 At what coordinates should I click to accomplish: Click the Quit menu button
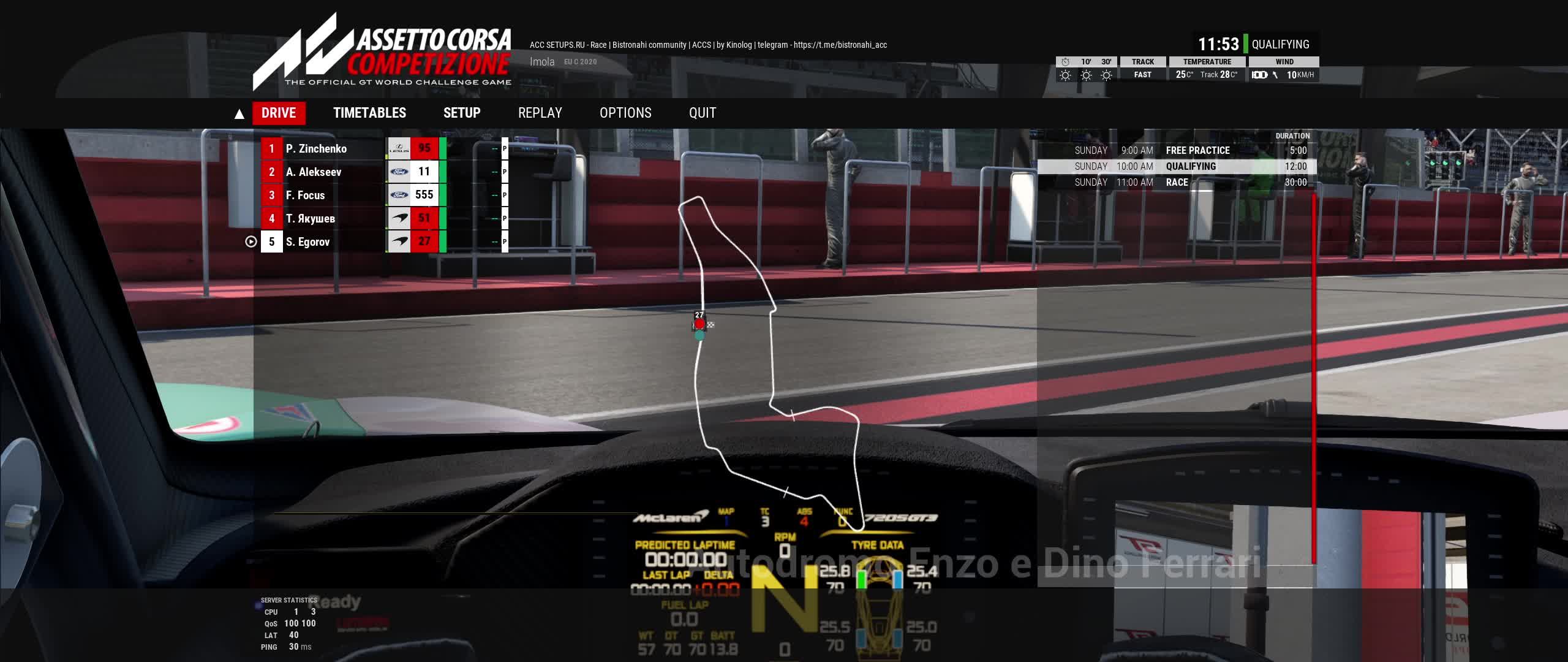click(702, 113)
